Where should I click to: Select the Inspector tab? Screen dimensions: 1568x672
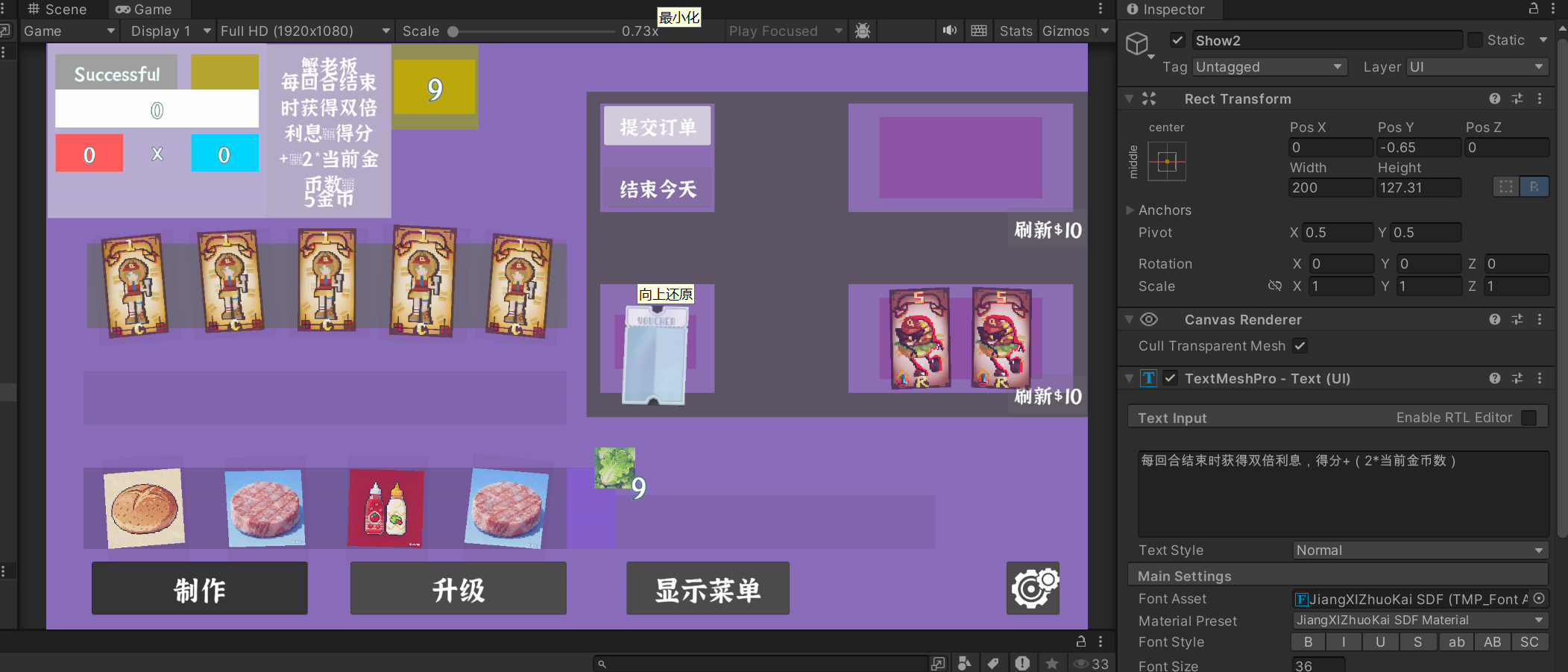(1165, 9)
